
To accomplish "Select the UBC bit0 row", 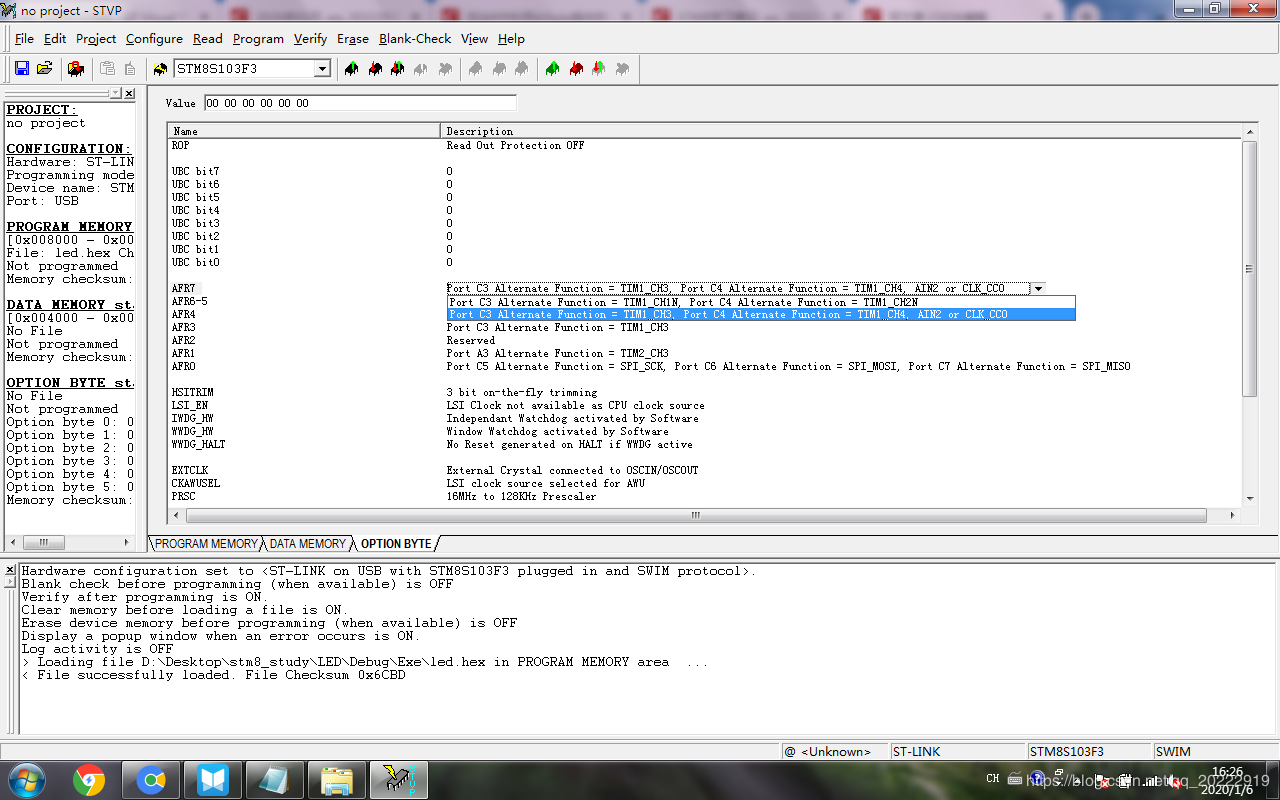I will [x=705, y=263].
